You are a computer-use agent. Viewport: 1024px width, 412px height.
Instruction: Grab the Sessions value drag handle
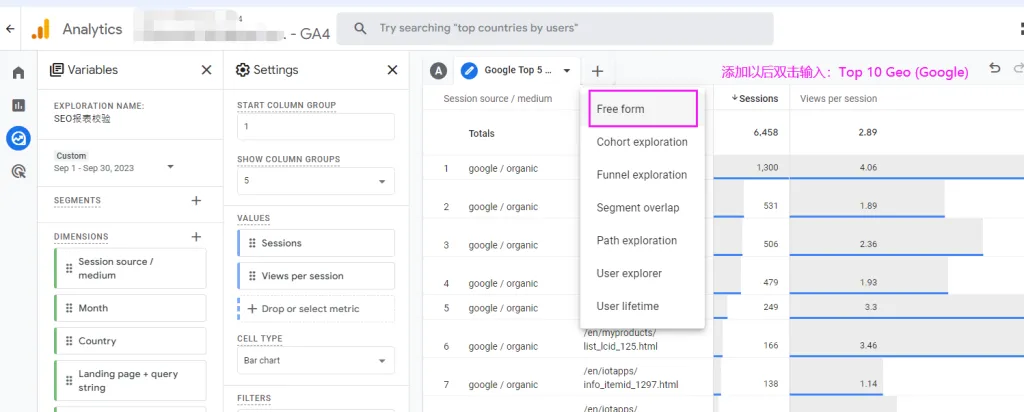coord(252,243)
